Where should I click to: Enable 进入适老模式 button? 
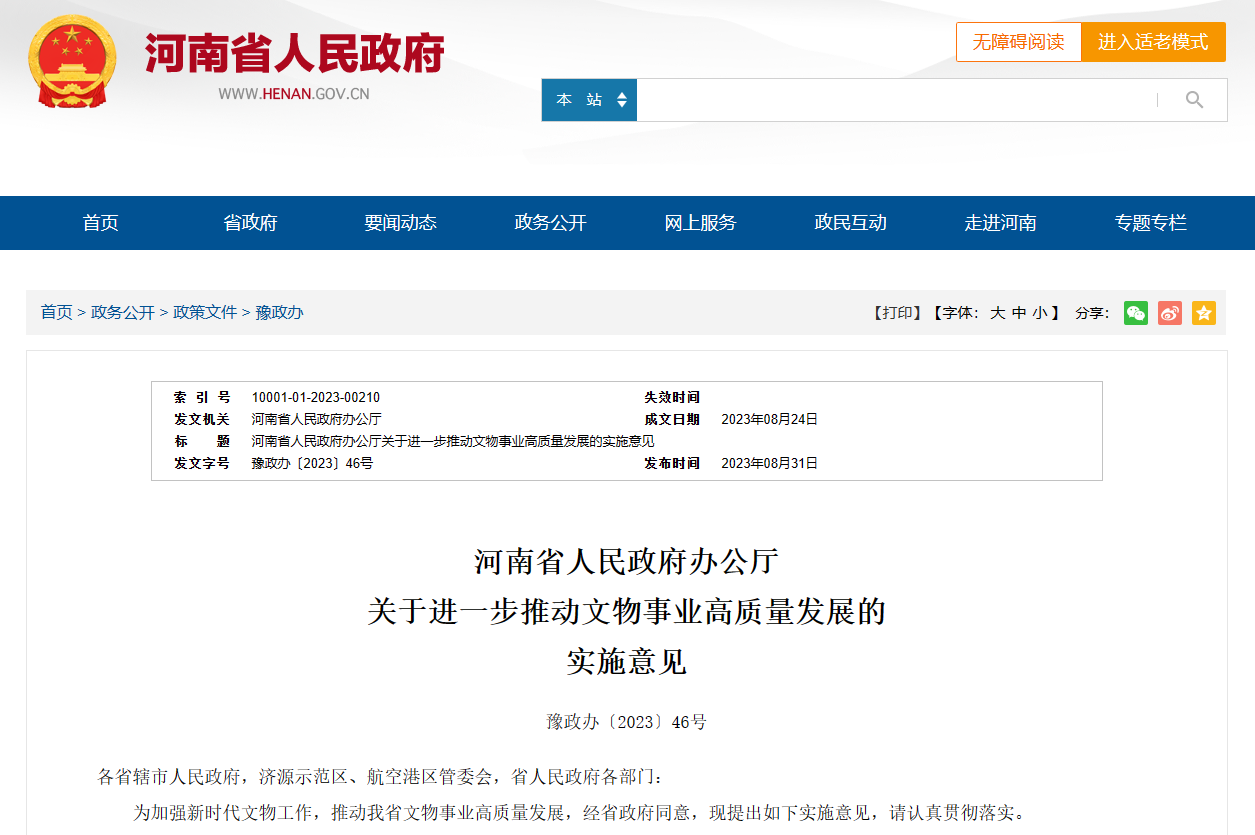tap(1153, 42)
